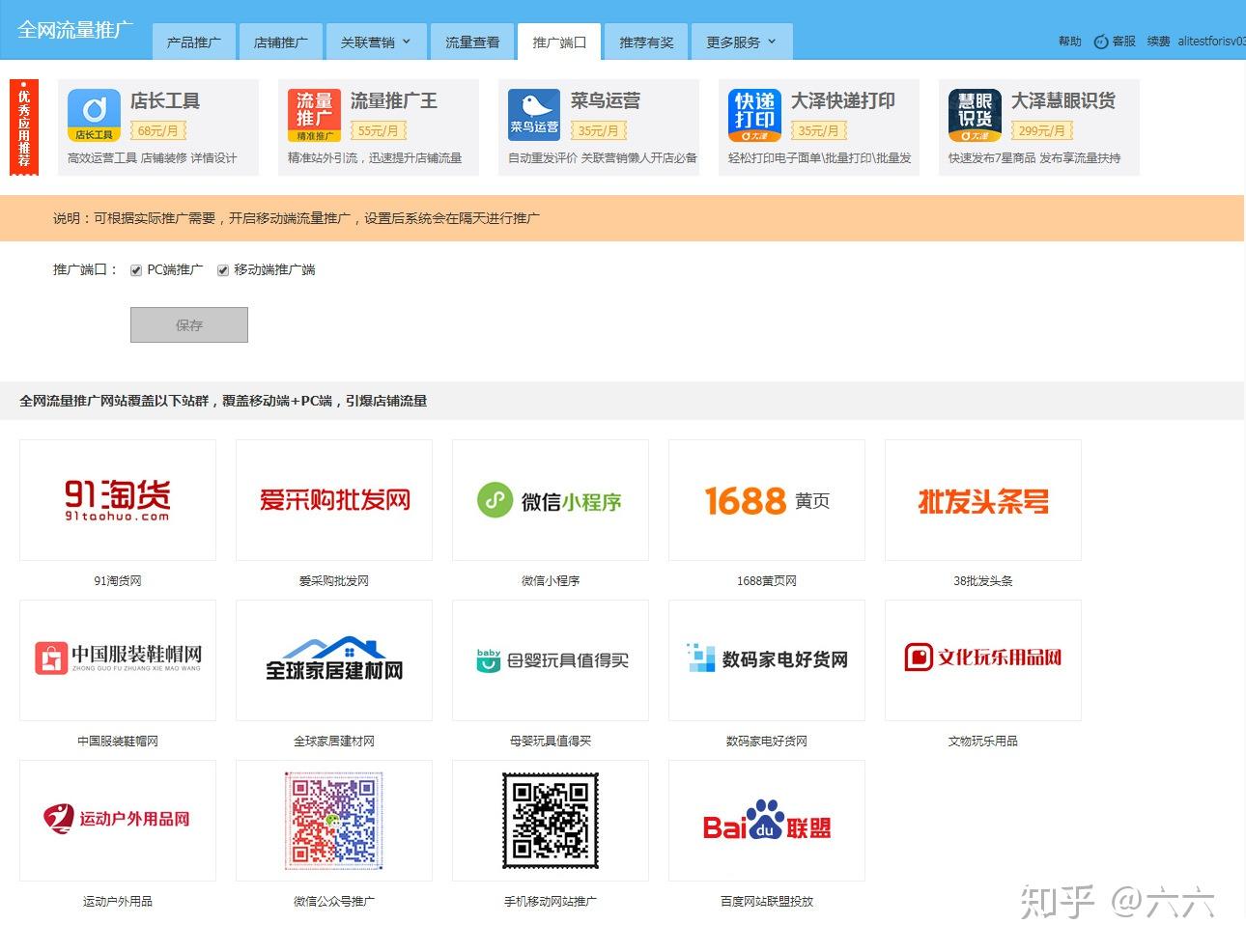Image resolution: width=1246 pixels, height=952 pixels.
Task: Toggle the PC端推广 checkbox
Action: (x=136, y=270)
